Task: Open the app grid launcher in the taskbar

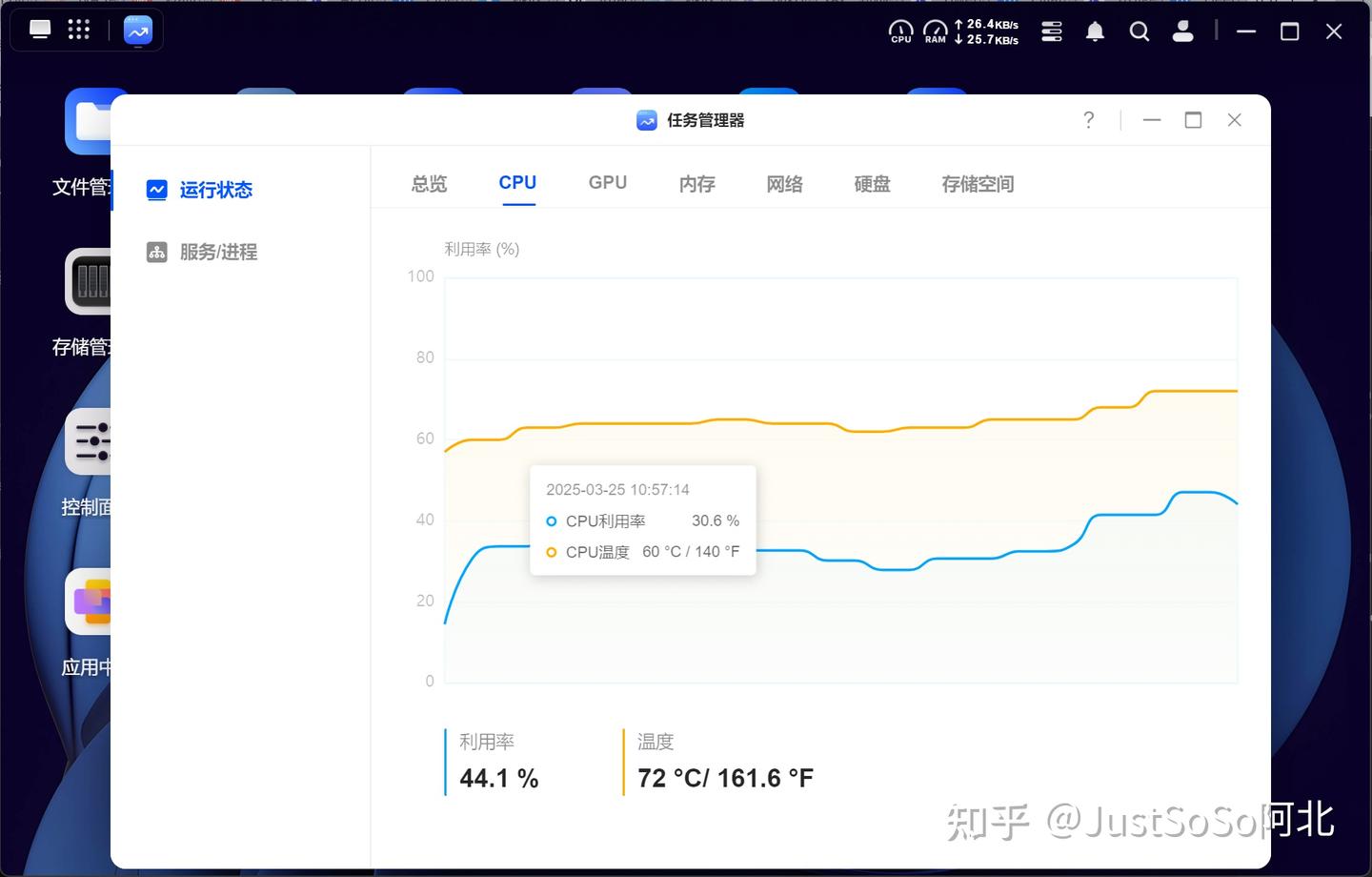Action: [79, 29]
